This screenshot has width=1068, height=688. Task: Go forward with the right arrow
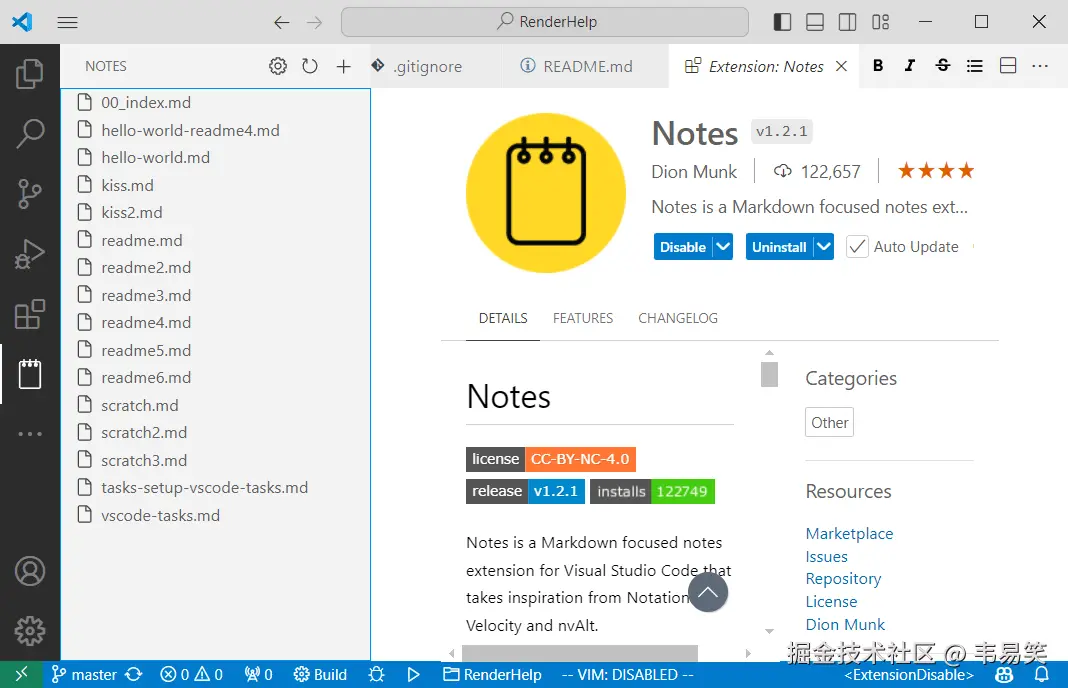tap(314, 22)
